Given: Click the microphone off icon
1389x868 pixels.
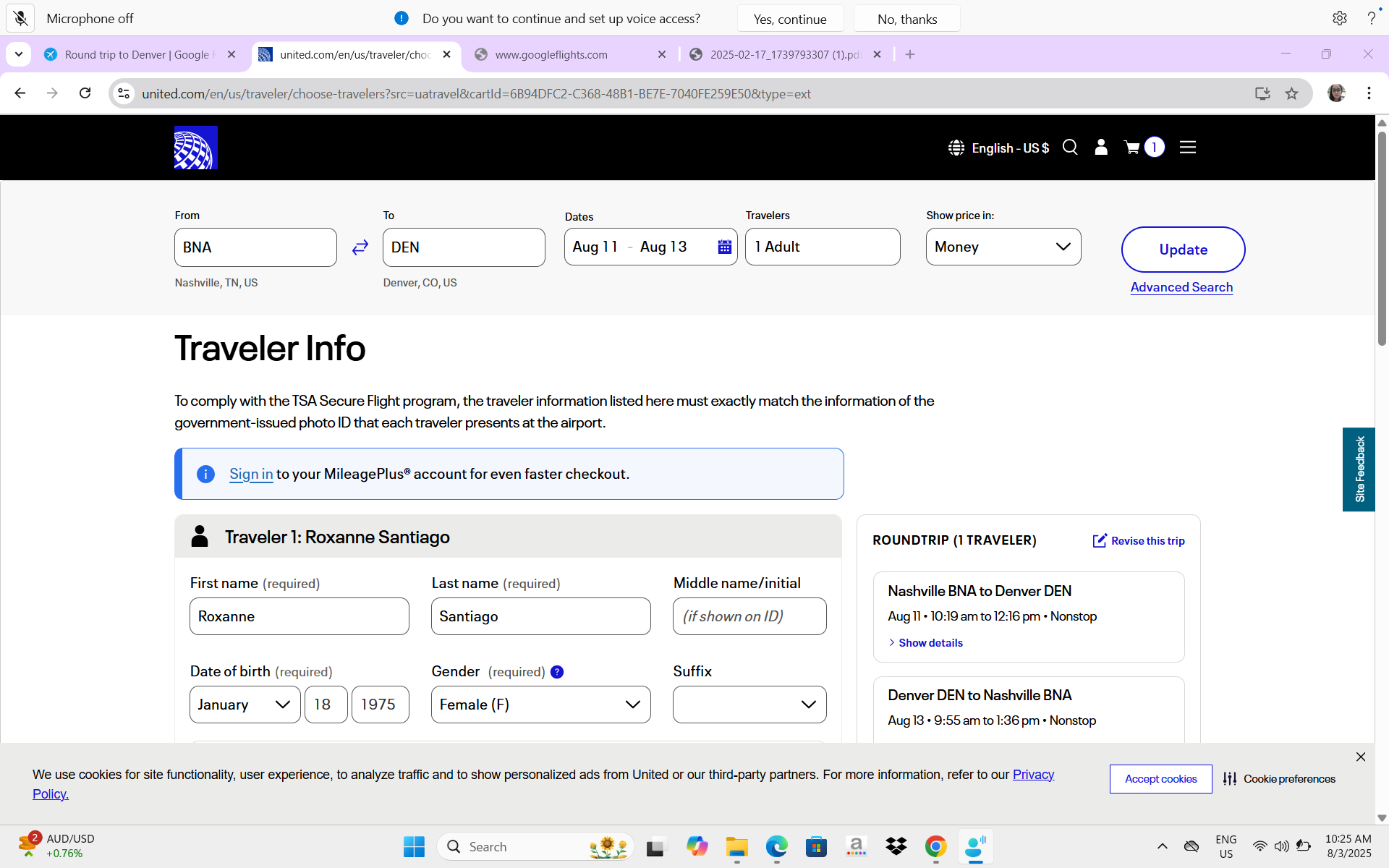Looking at the screenshot, I should coord(20,18).
